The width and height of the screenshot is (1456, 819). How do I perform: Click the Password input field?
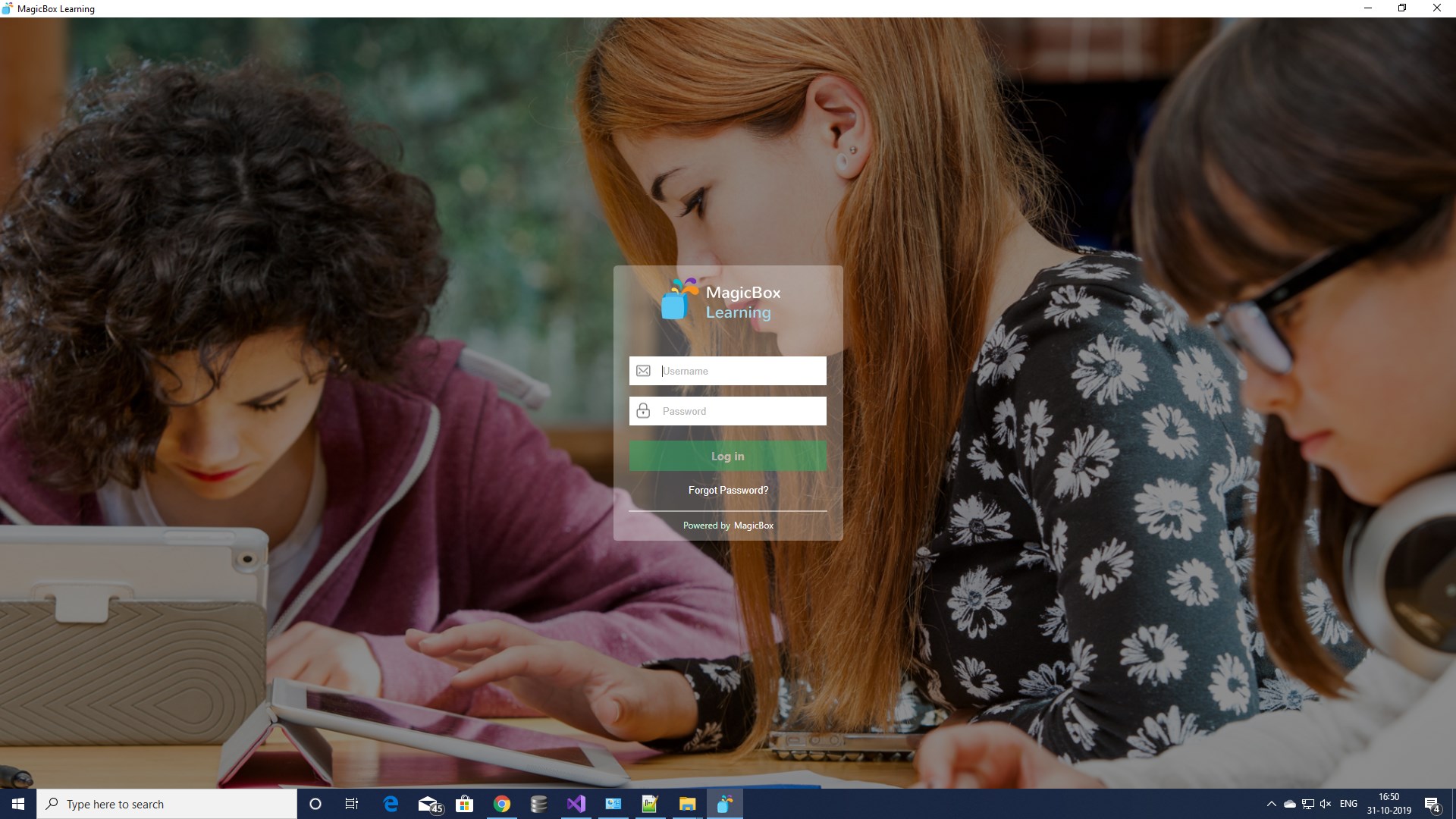click(x=742, y=411)
